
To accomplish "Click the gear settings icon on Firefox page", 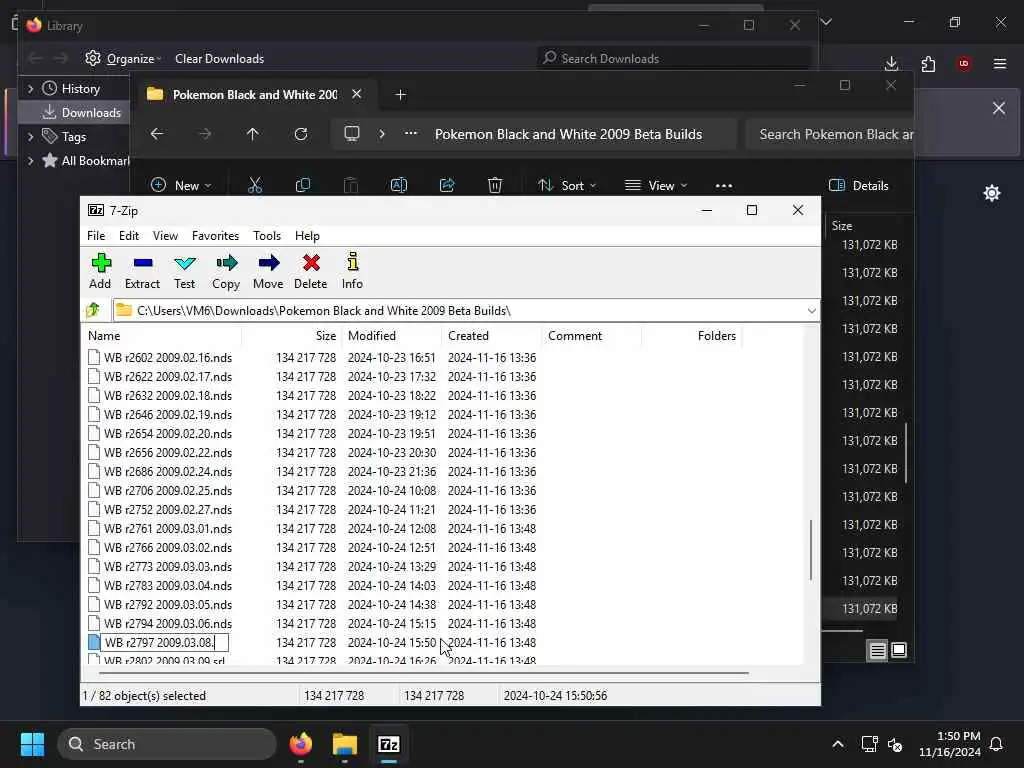I will 992,193.
